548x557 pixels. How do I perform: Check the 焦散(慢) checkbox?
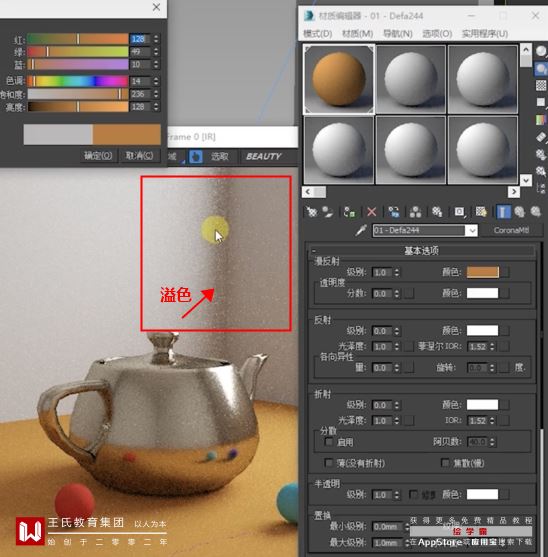coord(445,463)
